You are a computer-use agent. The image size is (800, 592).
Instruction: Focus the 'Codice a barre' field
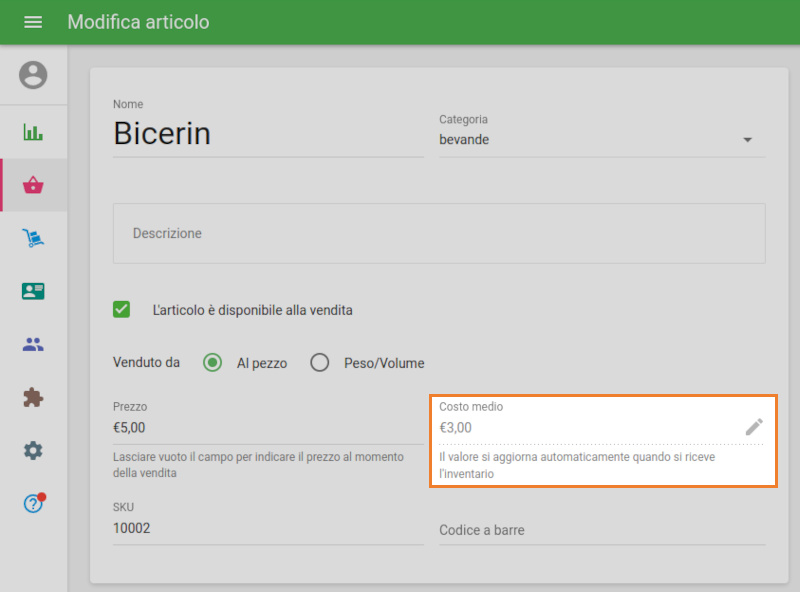pyautogui.click(x=602, y=530)
